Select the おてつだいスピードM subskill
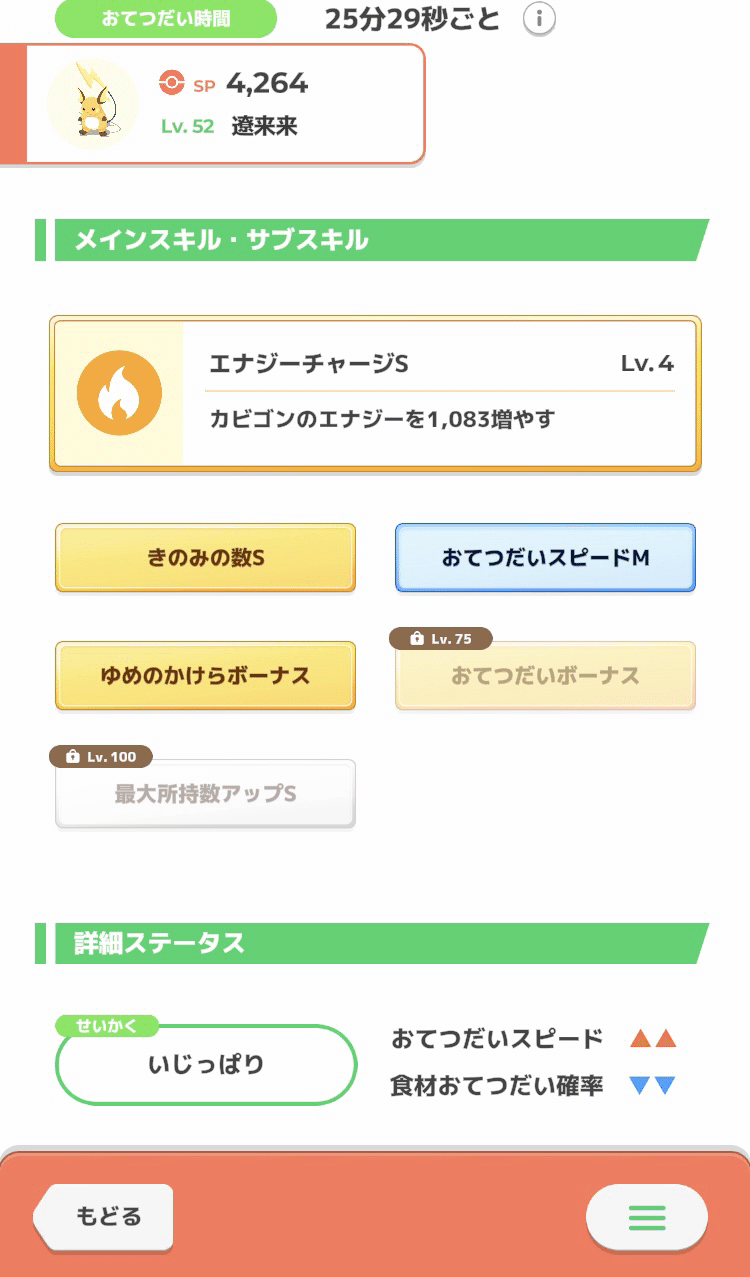This screenshot has height=1277, width=750. (544, 558)
